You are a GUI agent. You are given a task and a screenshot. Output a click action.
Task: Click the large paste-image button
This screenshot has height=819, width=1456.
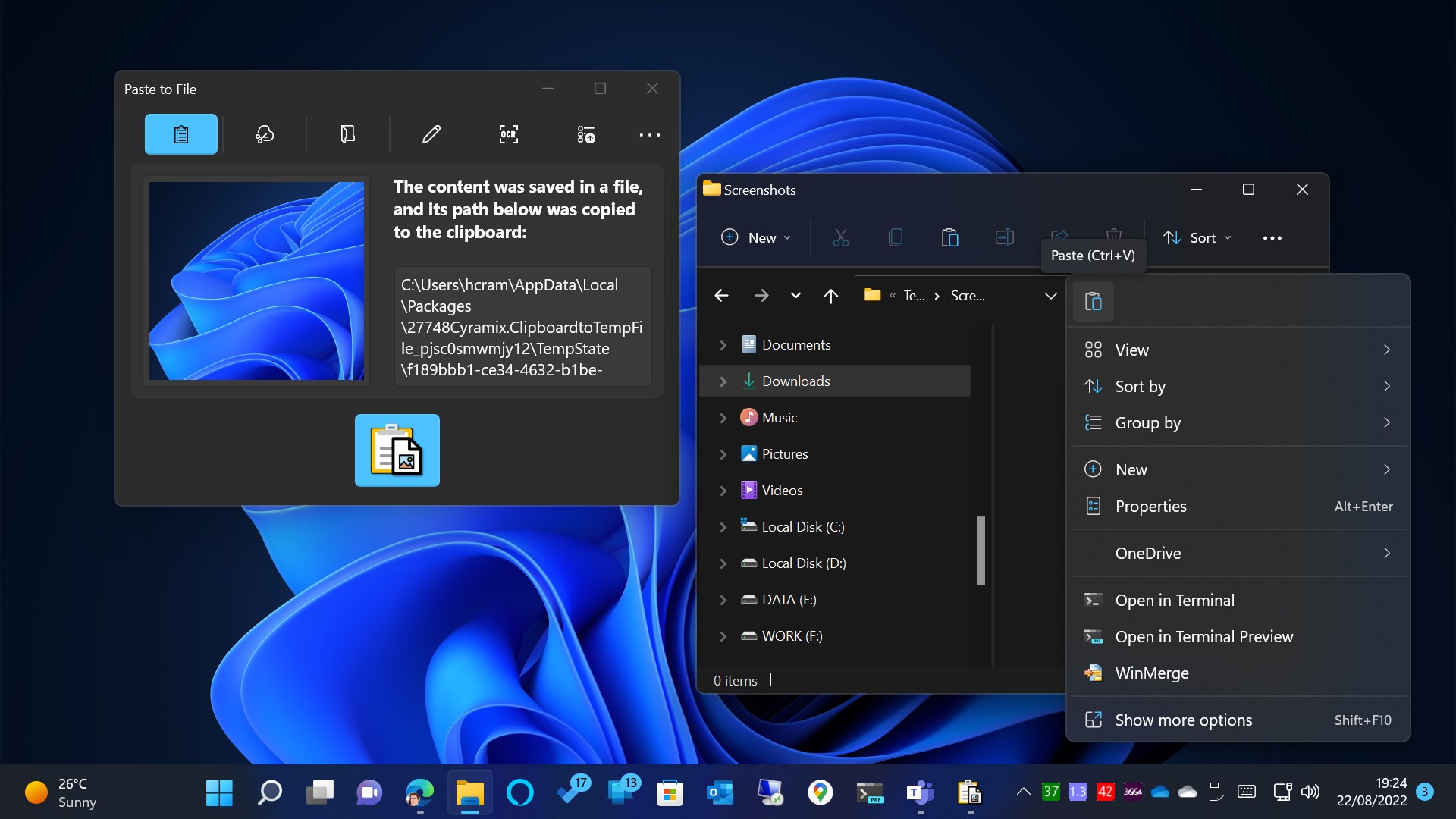coord(397,450)
